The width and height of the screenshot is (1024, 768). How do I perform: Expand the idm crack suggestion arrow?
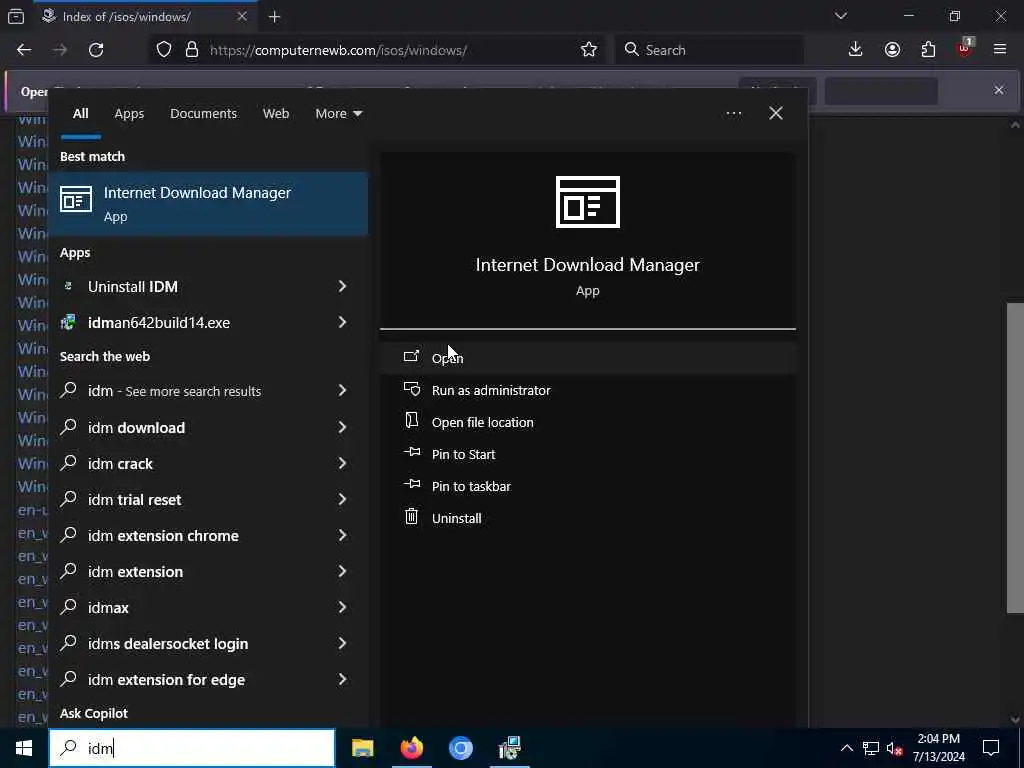tap(342, 464)
